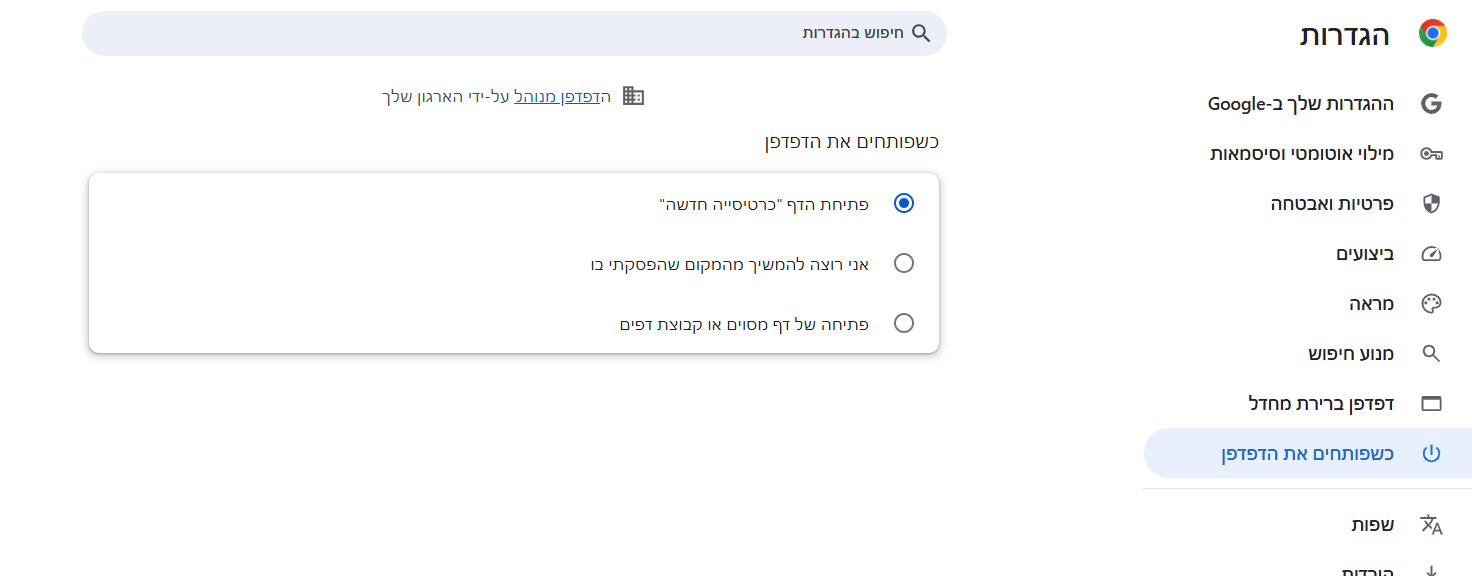Select the key icon for מילוי אוטומטי וסיסמאות
Viewport: 1472px width, 576px height.
(x=1432, y=153)
